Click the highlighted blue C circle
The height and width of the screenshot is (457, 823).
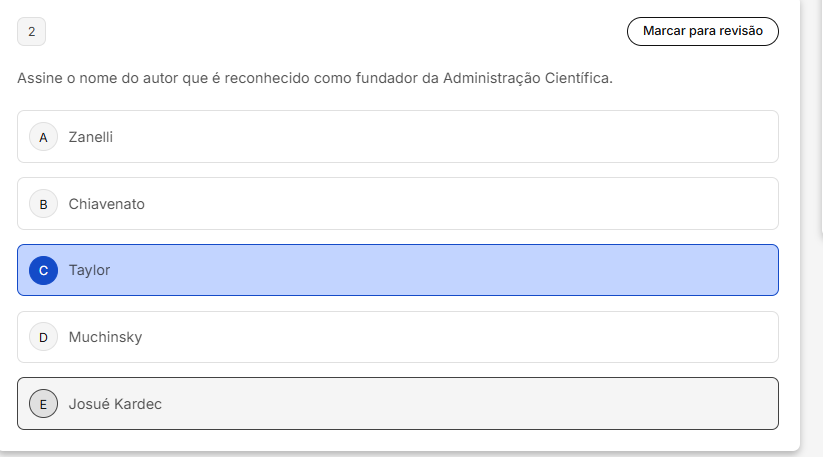[43, 270]
